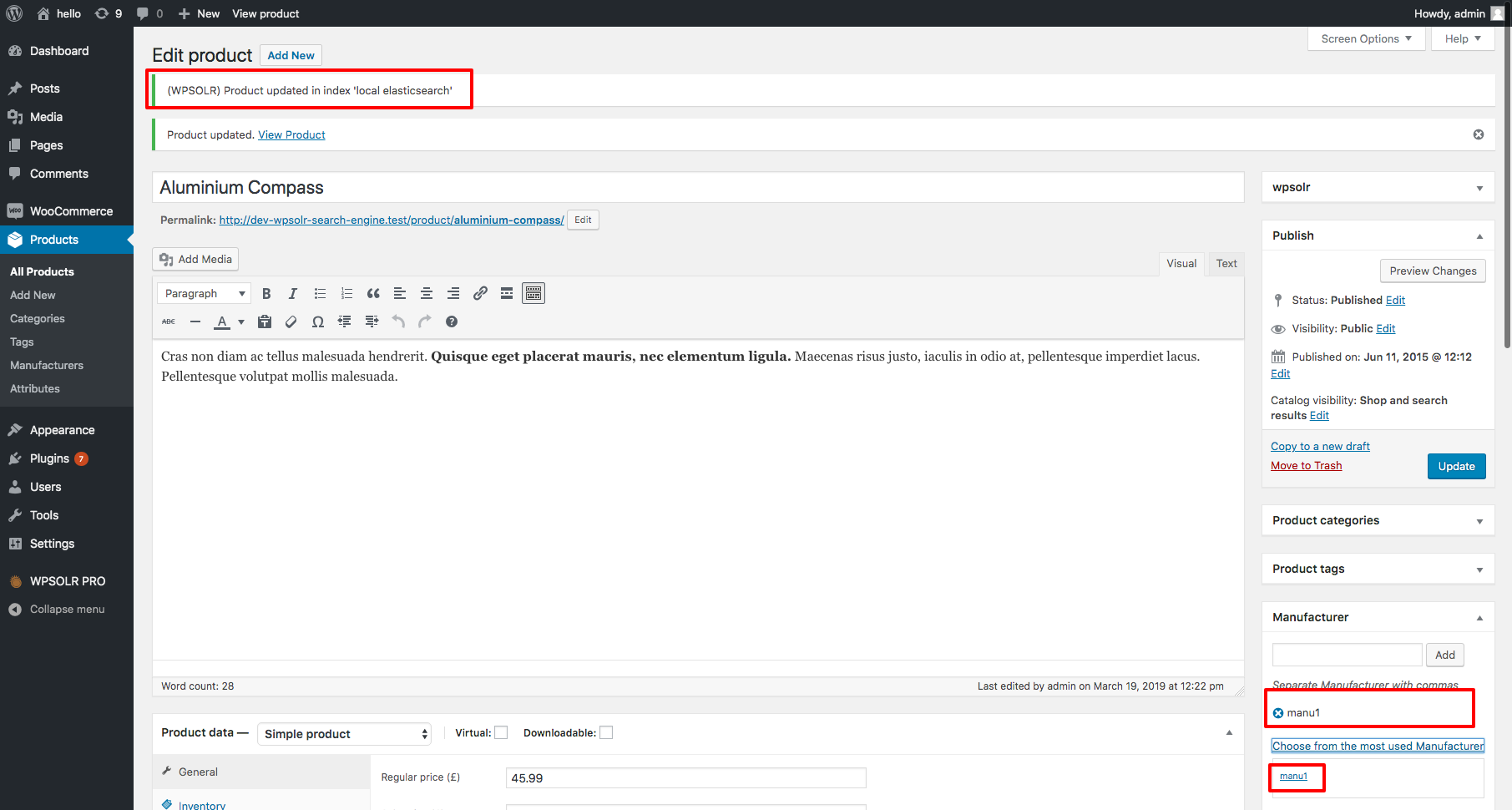Click Copy to a new draft
The image size is (1512, 810).
(1320, 446)
